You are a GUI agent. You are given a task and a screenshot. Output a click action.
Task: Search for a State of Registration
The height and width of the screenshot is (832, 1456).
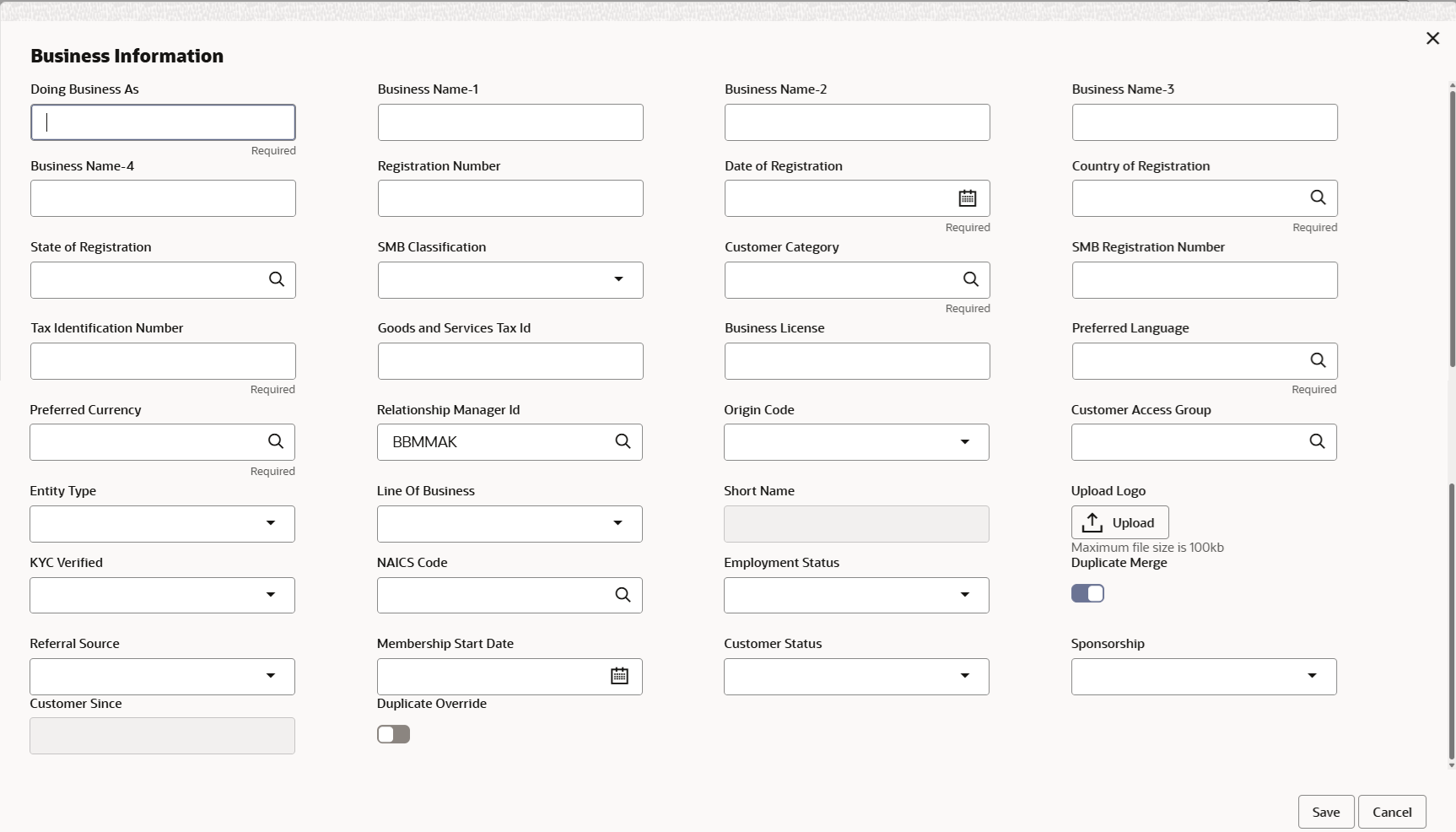click(276, 279)
